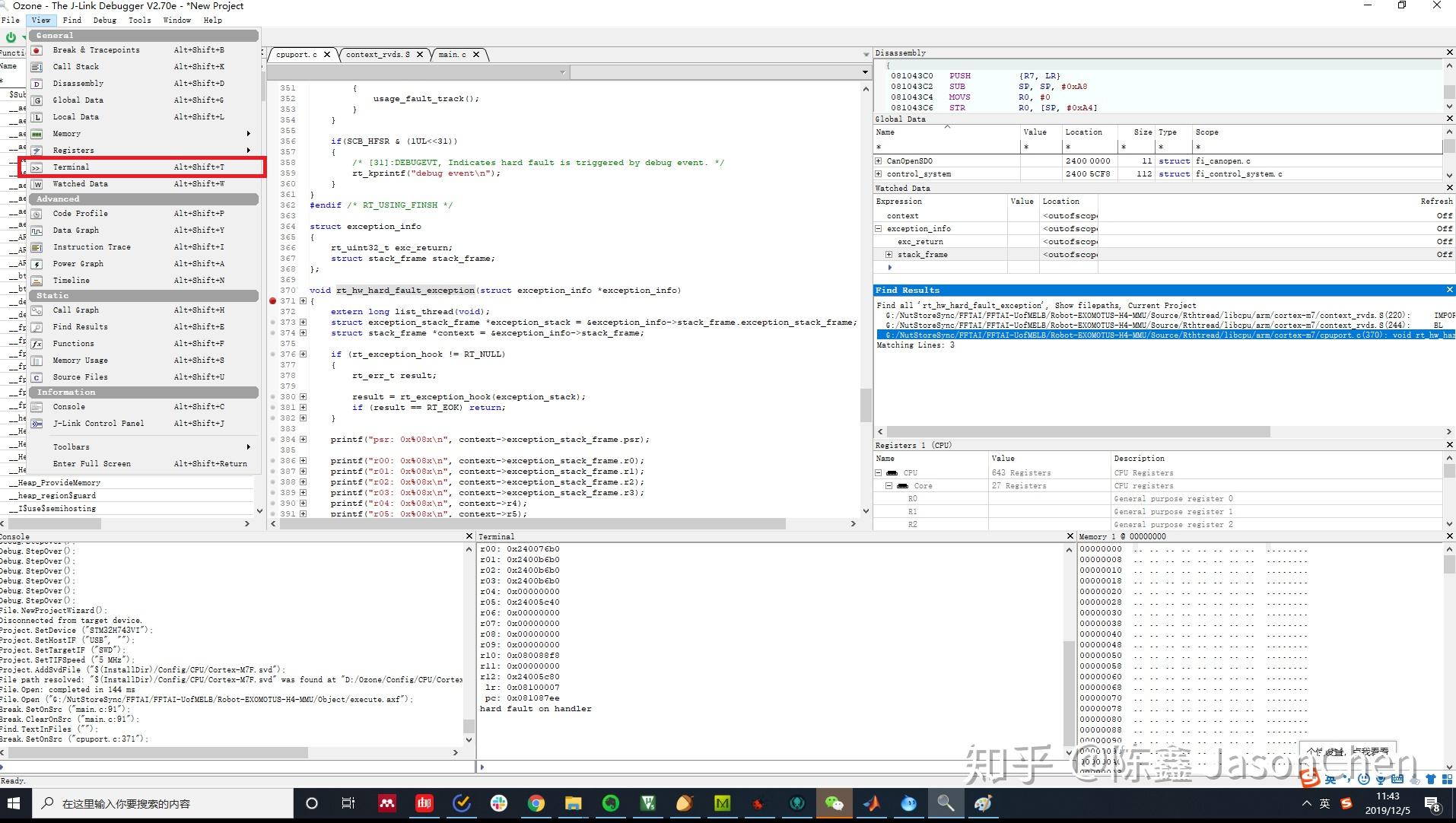Click the Location column header in Global Data
This screenshot has height=823, width=1456.
click(x=1083, y=132)
